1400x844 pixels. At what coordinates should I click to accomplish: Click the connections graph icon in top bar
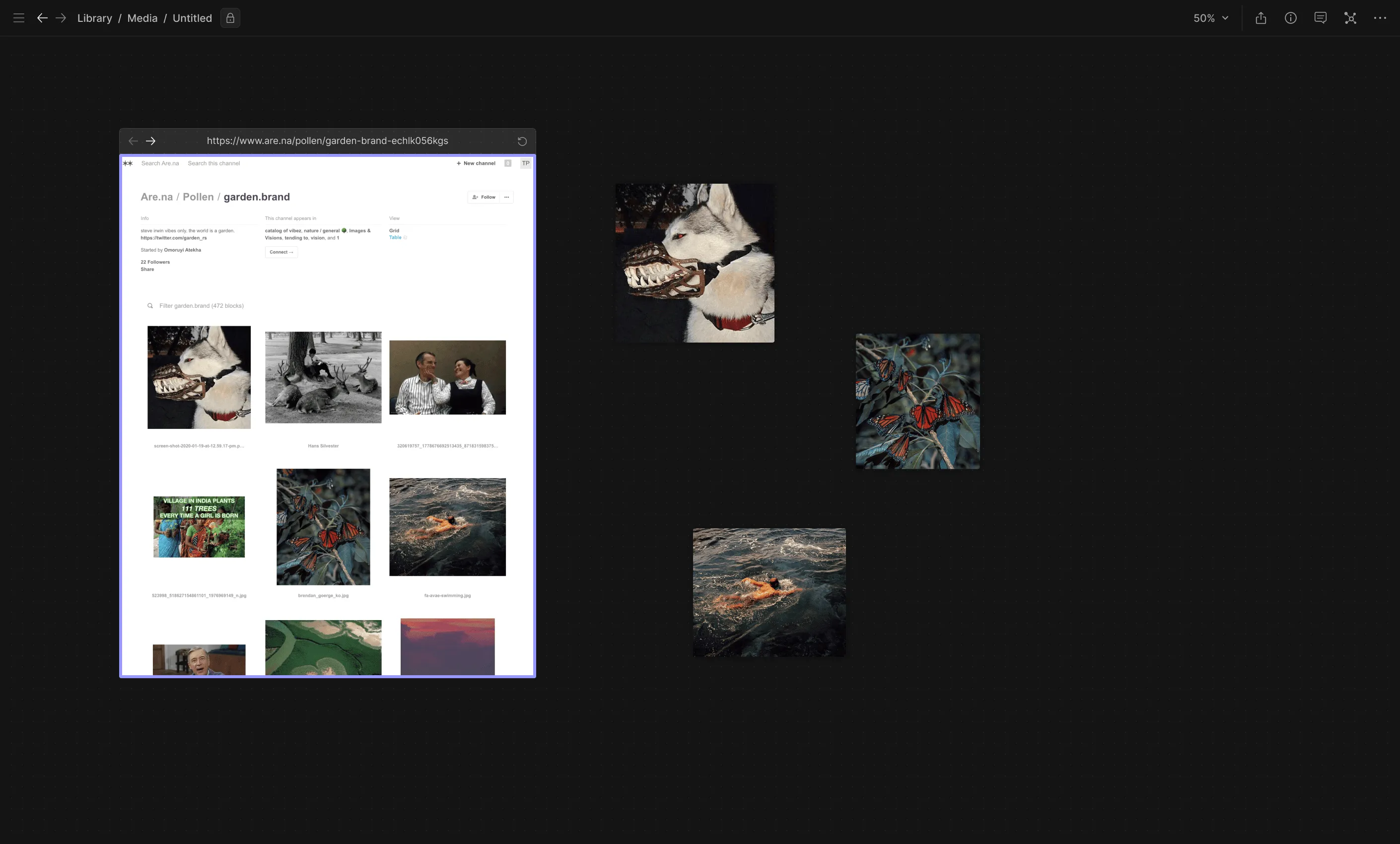1350,18
